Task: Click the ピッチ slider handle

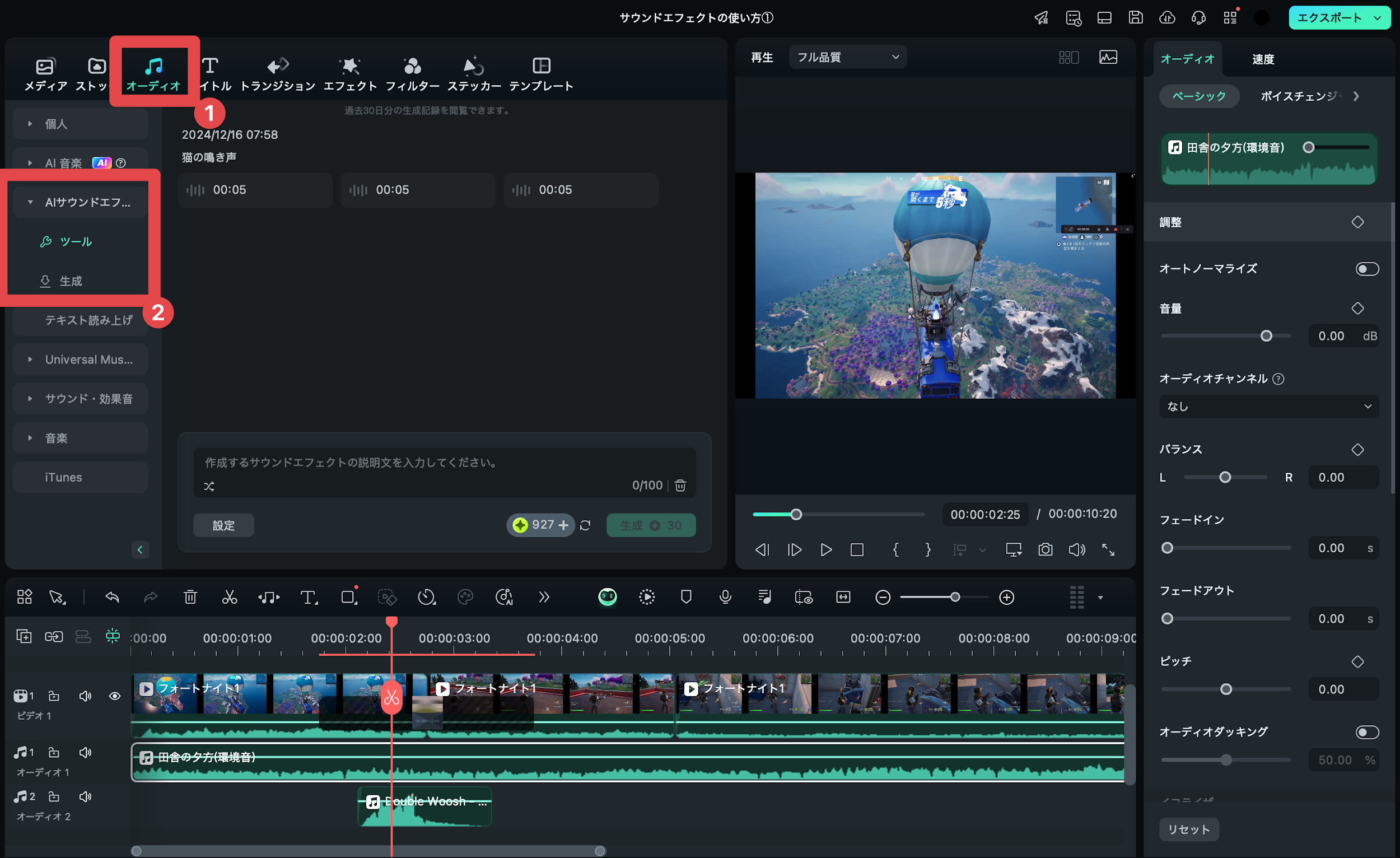Action: (x=1226, y=689)
